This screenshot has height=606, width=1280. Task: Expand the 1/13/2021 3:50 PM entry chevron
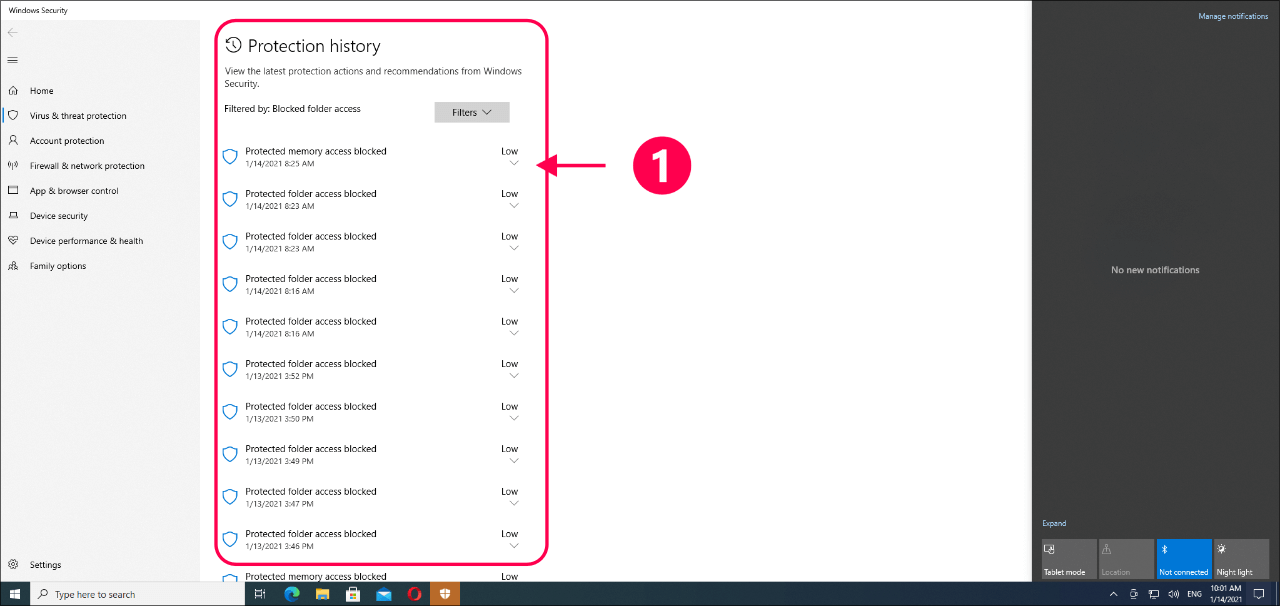click(x=514, y=418)
